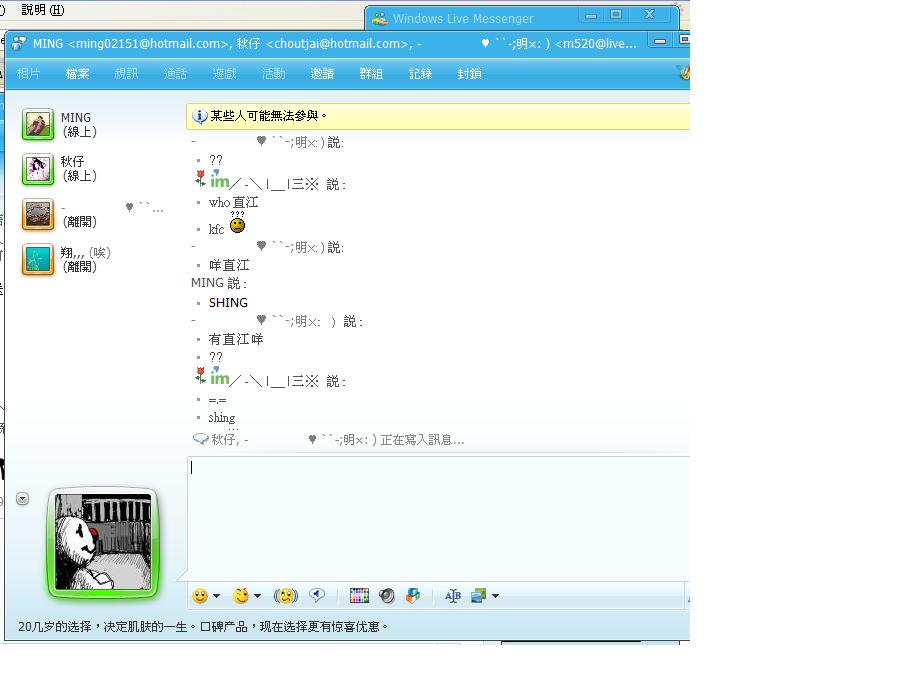Open the wink picker icon
The width and height of the screenshot is (900, 700).
point(241,596)
